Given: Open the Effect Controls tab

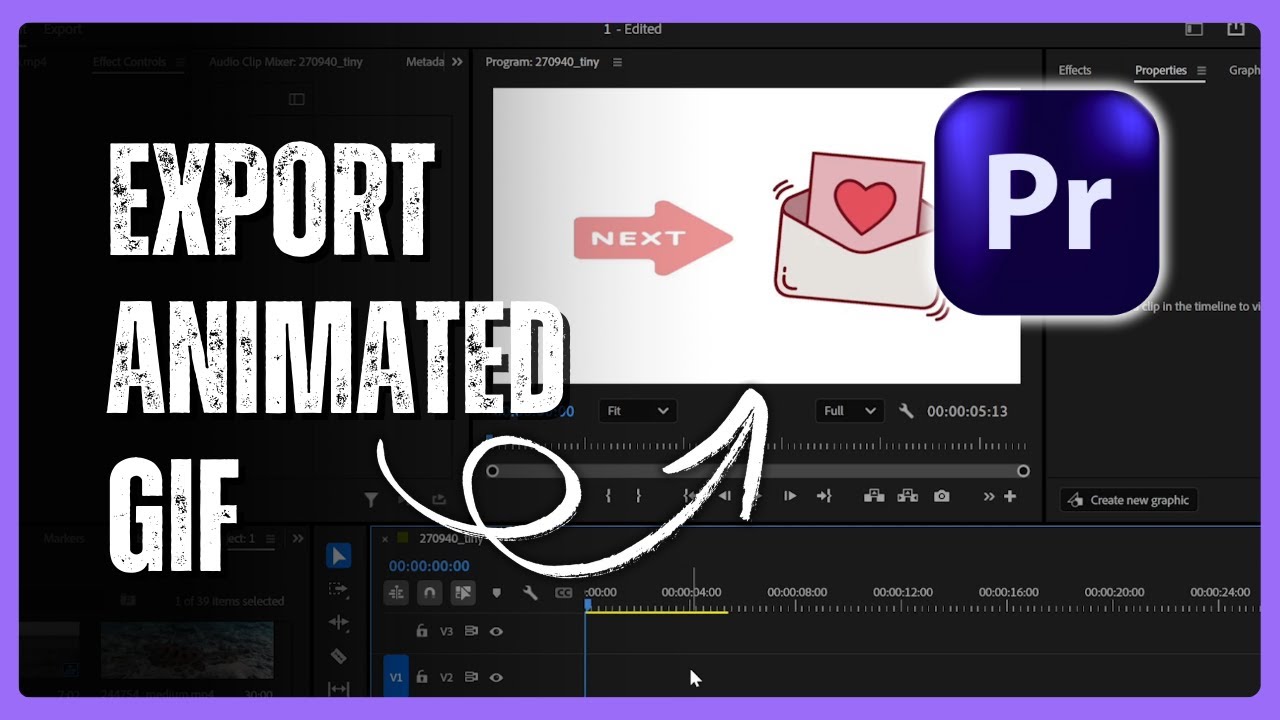Looking at the screenshot, I should [130, 62].
